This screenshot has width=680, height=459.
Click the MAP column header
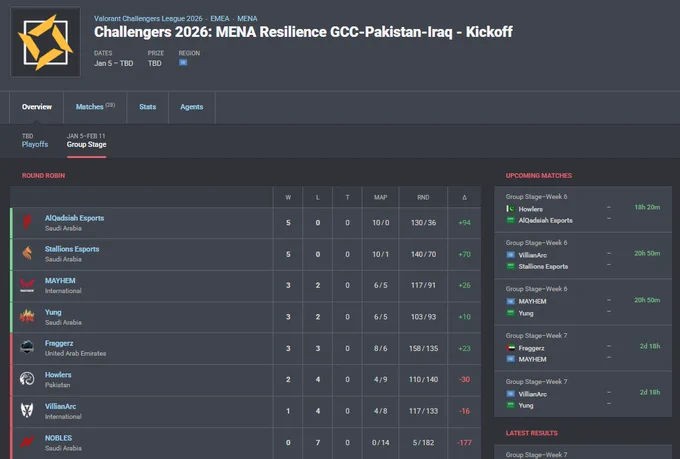click(x=380, y=197)
